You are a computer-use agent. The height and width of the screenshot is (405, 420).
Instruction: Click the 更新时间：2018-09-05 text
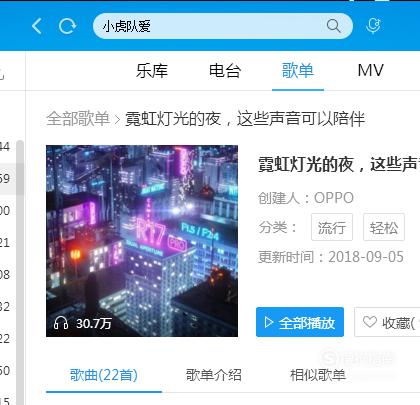click(331, 257)
